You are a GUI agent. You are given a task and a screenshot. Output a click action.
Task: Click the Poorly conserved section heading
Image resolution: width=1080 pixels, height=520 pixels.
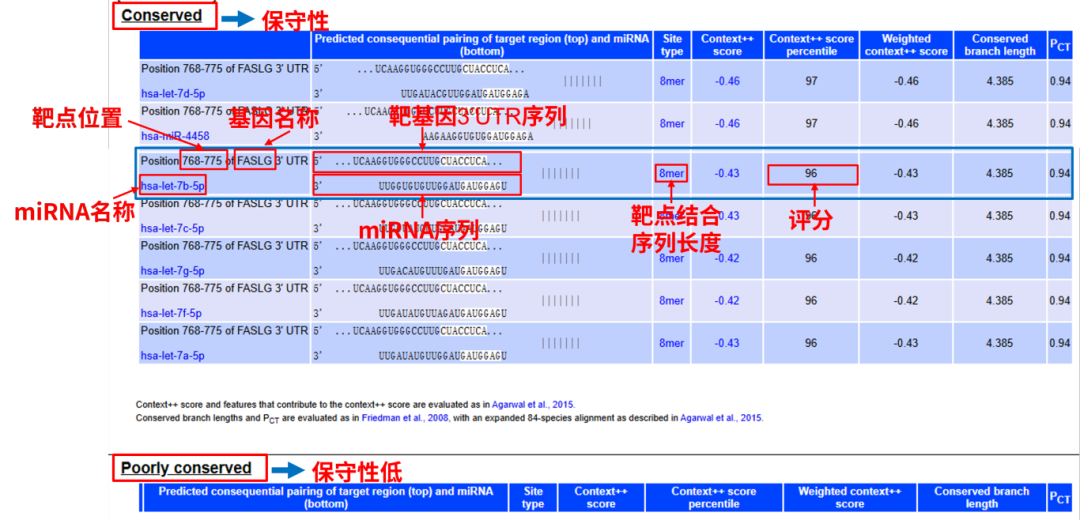(187, 468)
